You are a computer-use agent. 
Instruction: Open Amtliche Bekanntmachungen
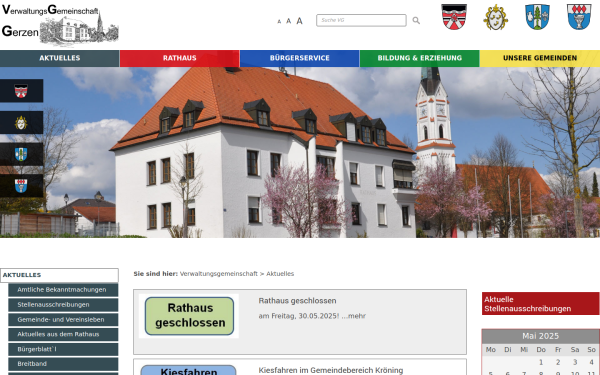pos(63,290)
